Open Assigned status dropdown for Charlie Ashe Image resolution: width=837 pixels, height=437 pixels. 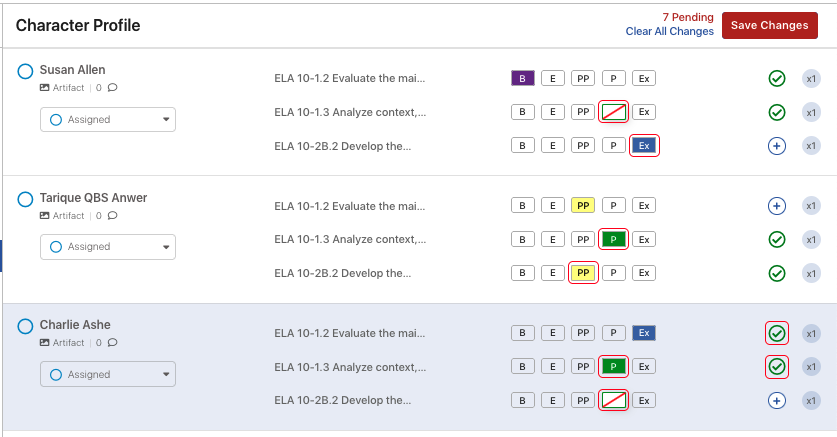pos(108,375)
